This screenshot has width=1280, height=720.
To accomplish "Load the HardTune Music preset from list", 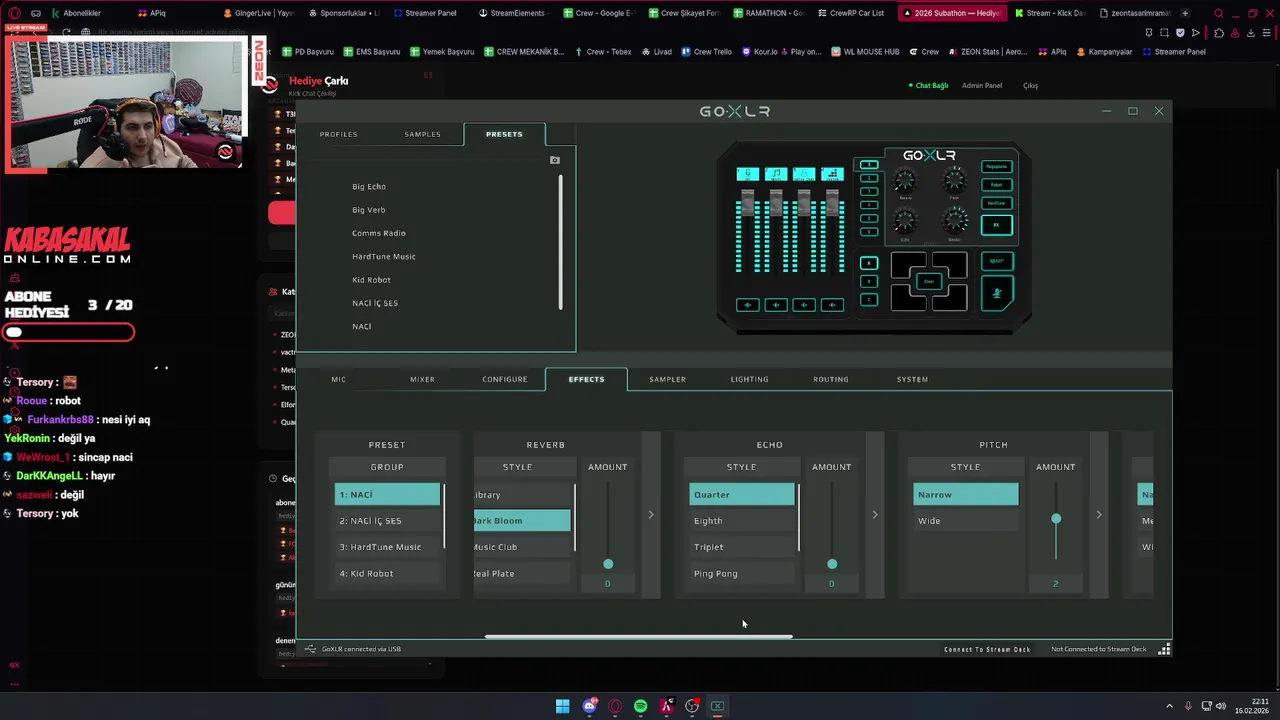I will [384, 256].
